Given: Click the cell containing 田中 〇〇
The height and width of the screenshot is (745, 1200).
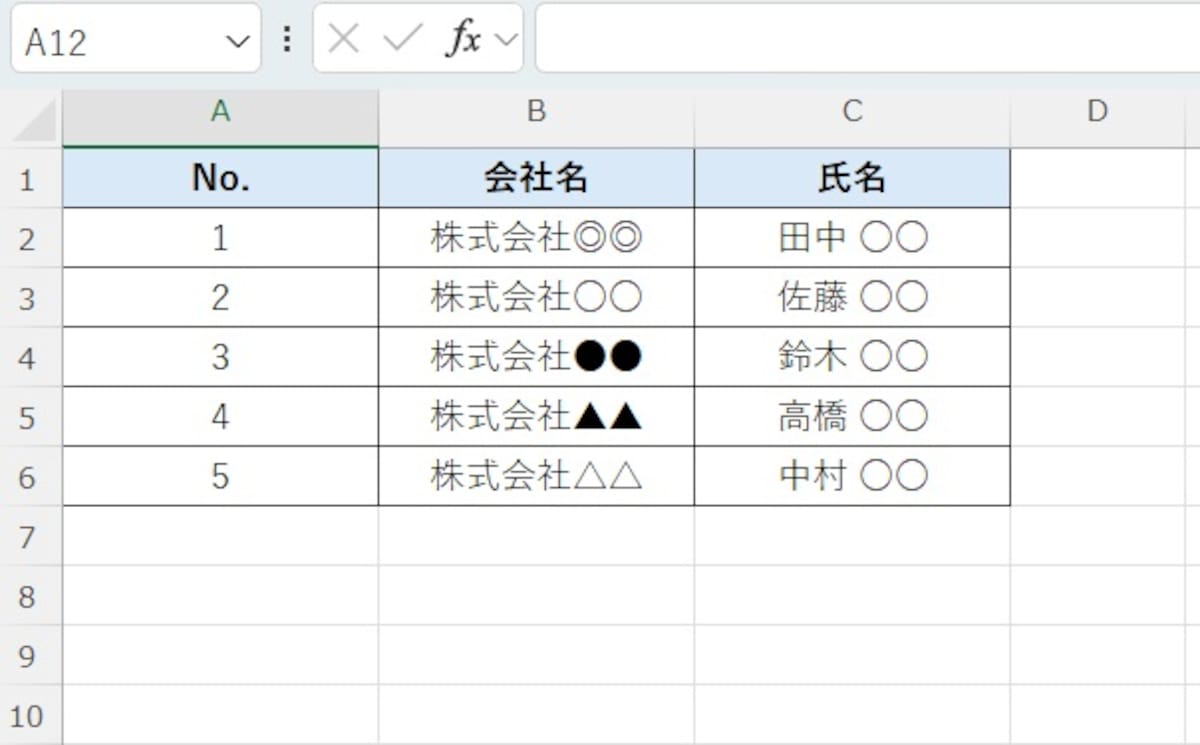Looking at the screenshot, I should coord(851,238).
